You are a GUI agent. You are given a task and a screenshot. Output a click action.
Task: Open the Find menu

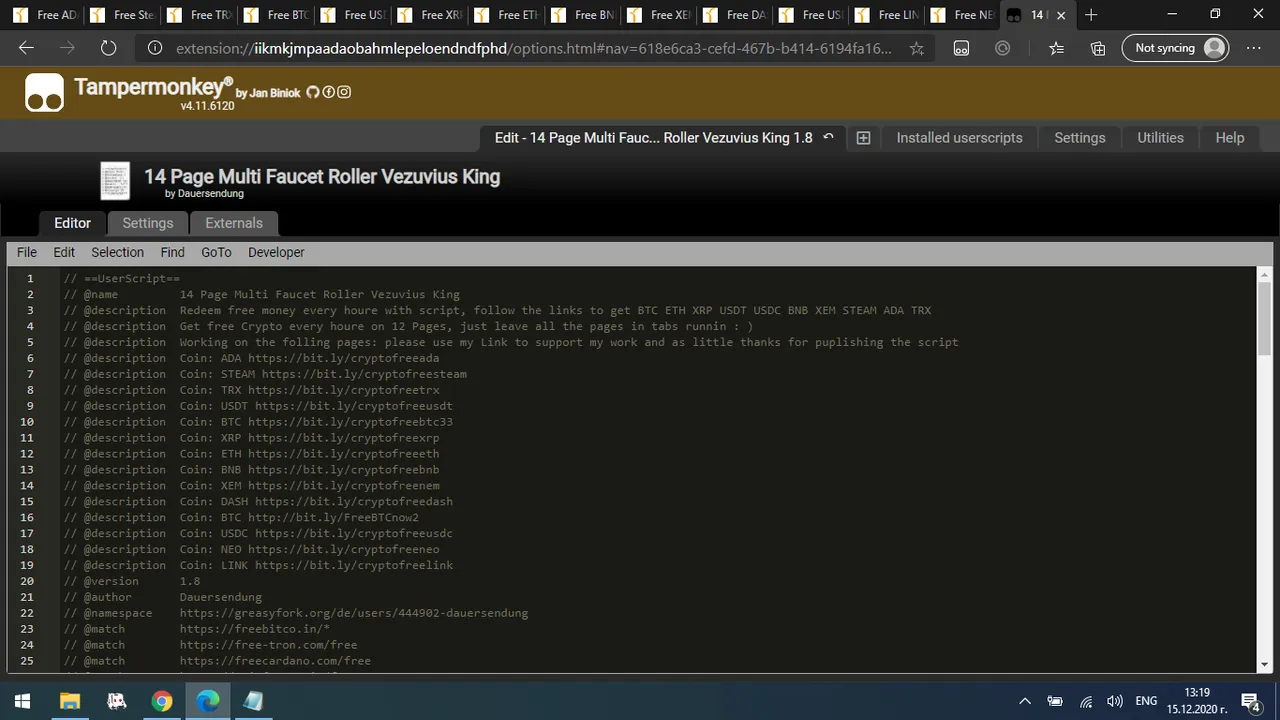coord(172,252)
